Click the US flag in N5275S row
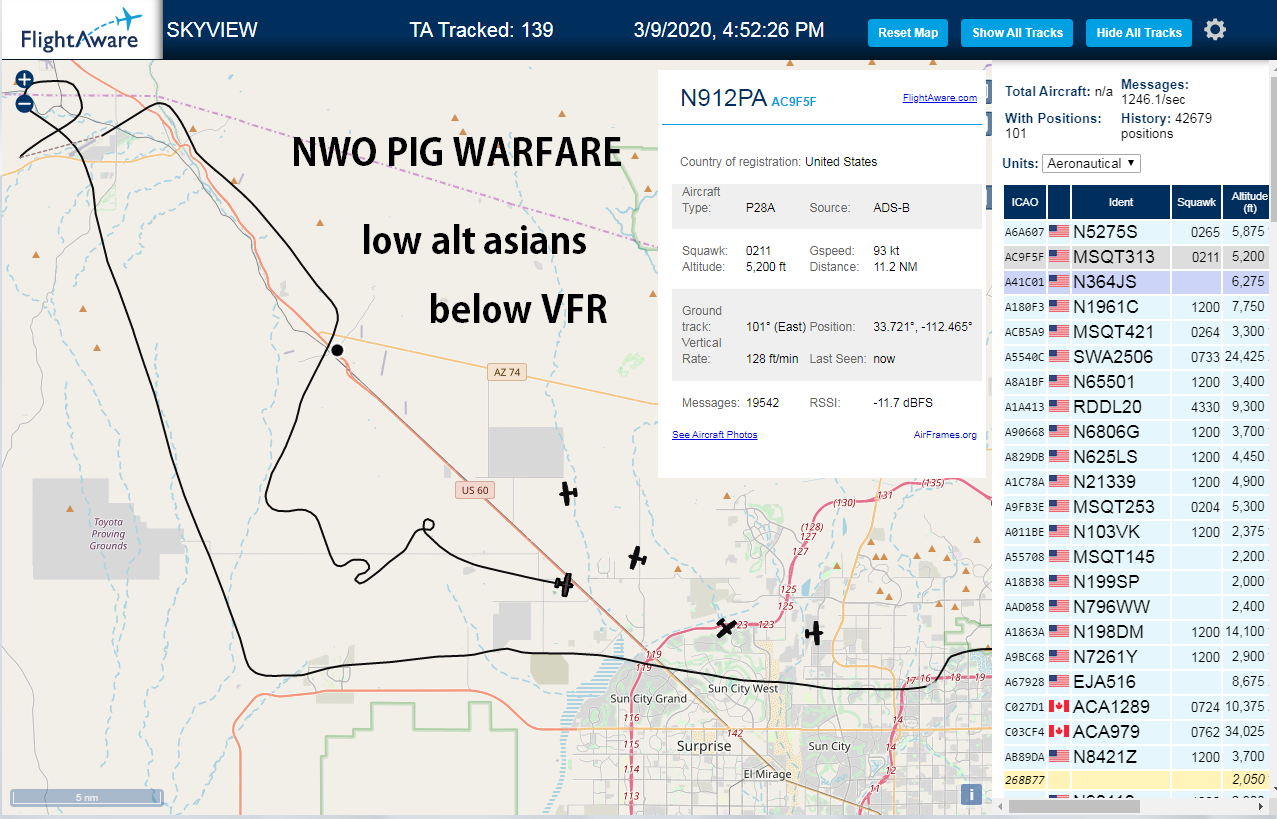This screenshot has width=1277, height=819. coord(1059,231)
